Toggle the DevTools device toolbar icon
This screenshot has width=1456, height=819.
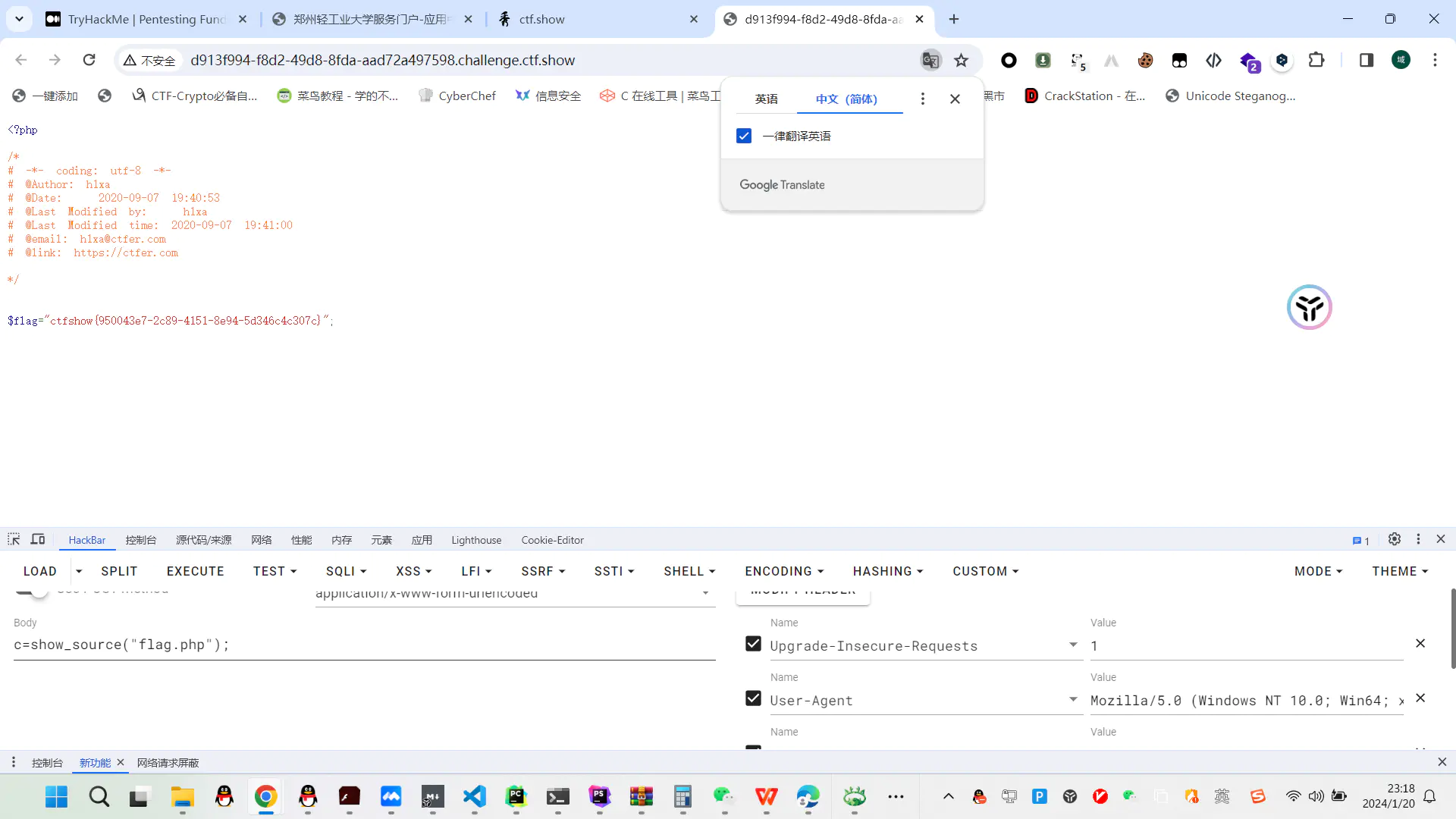38,539
